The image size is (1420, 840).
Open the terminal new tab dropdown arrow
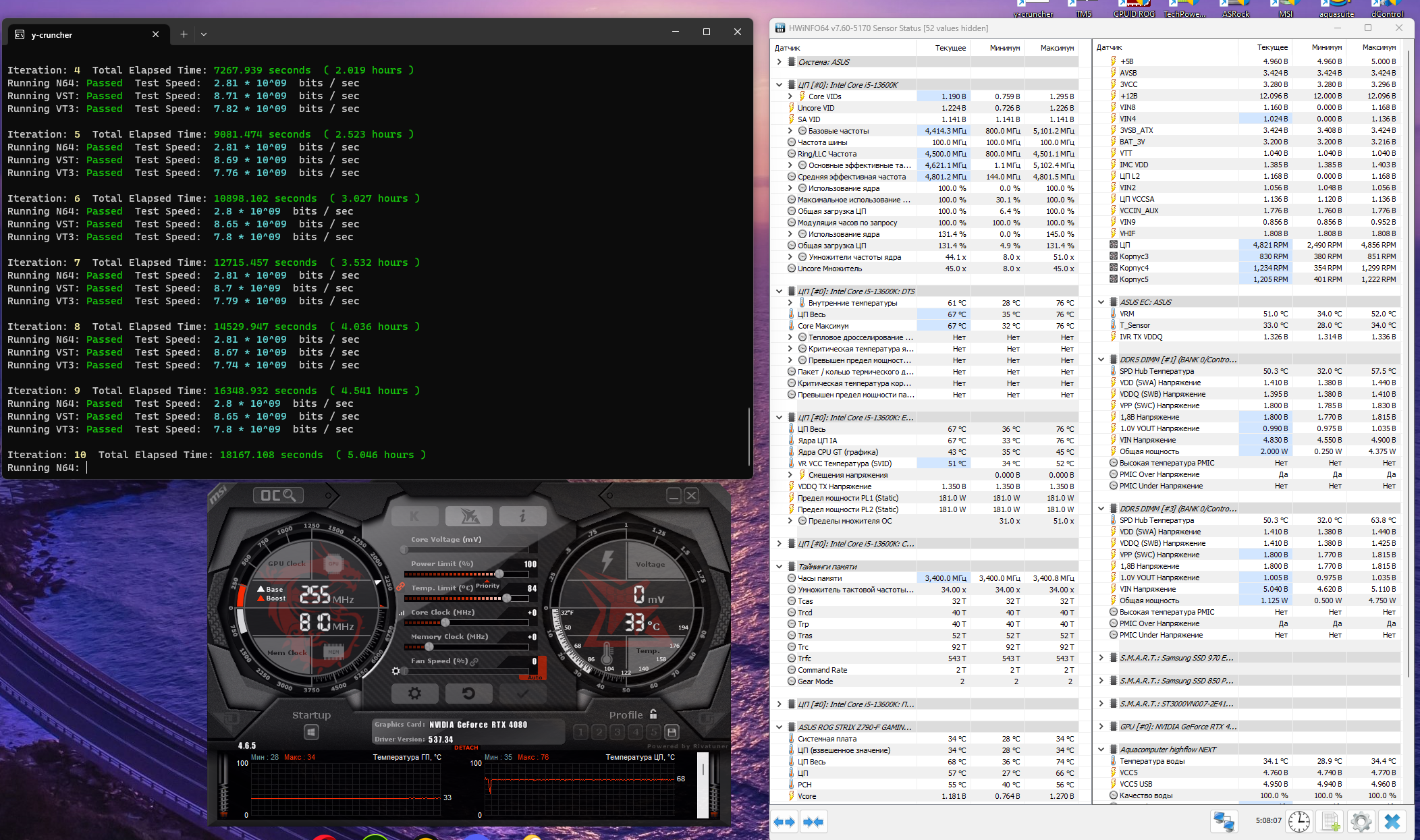click(204, 34)
